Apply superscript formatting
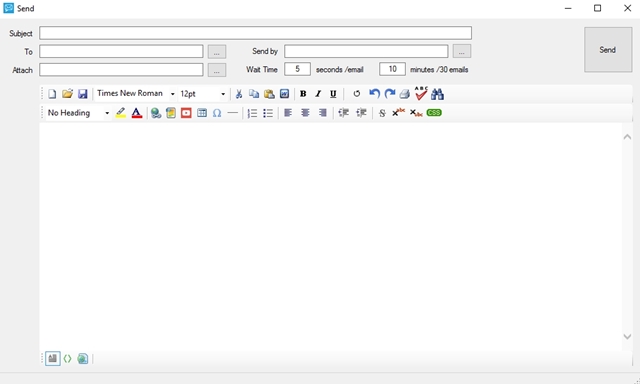 coord(398,112)
